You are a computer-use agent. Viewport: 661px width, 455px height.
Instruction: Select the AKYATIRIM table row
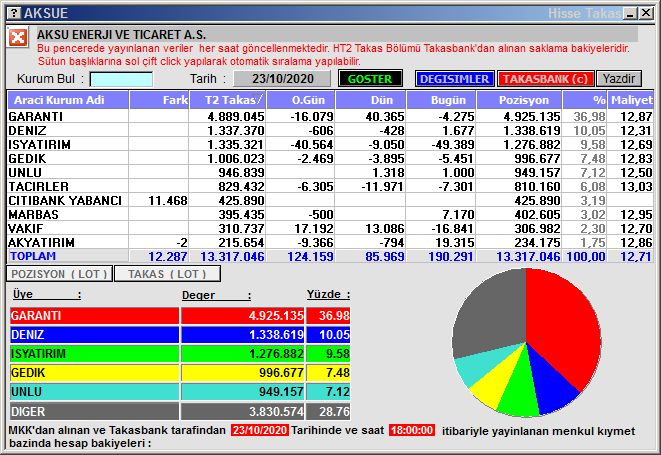pos(330,242)
